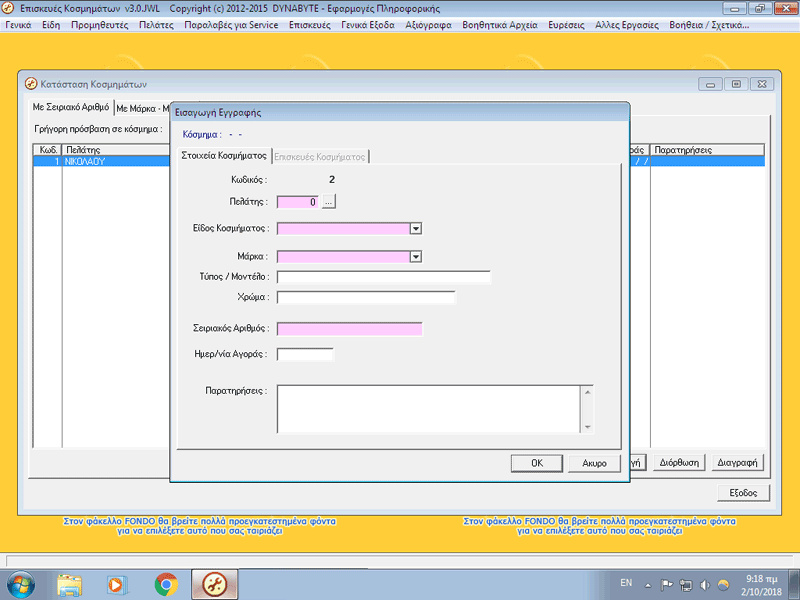The image size is (800, 600).
Task: Open the Βοηθητικά Αρχεία menu
Action: click(500, 25)
